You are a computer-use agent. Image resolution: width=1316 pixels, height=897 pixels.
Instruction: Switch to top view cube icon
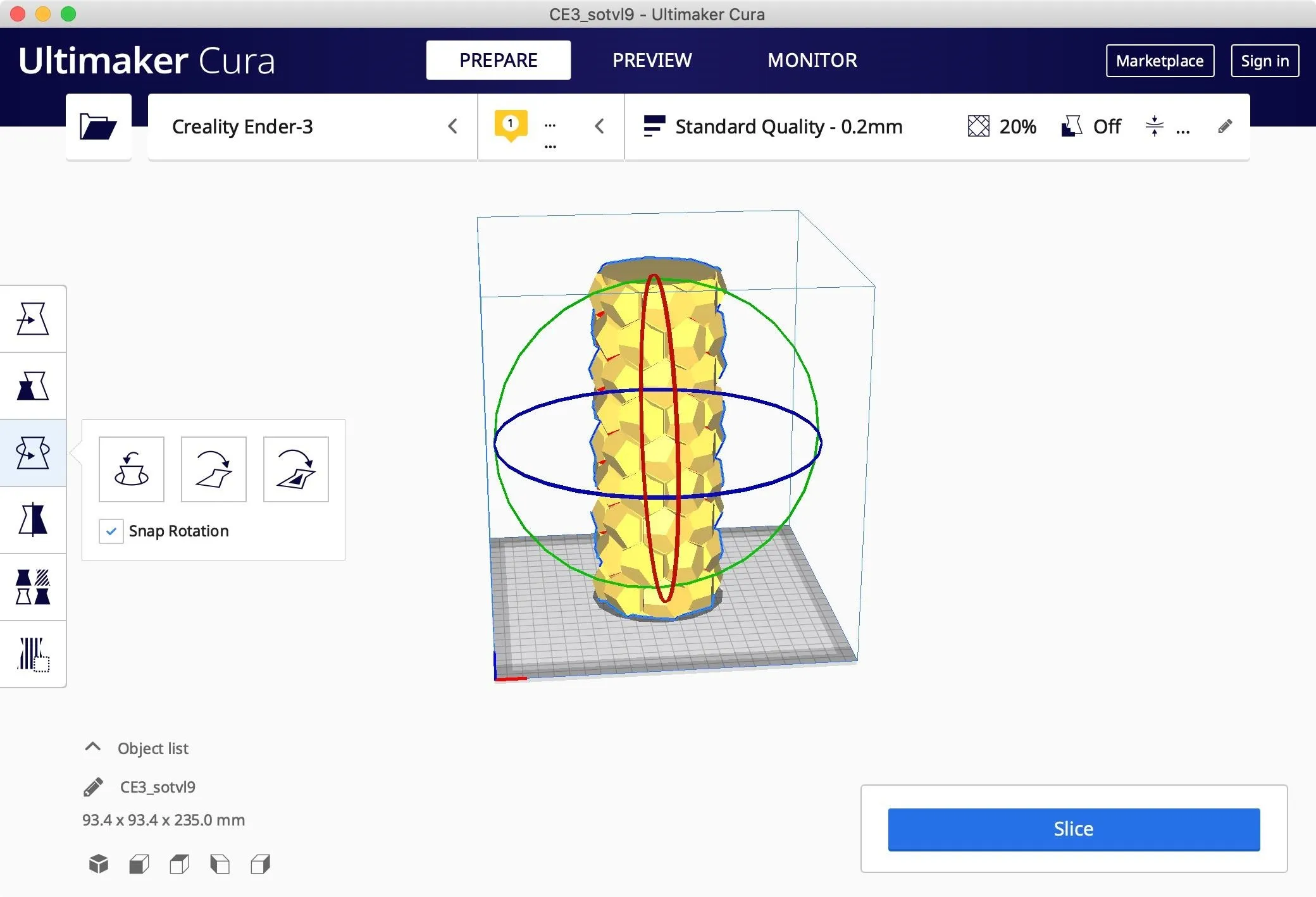[x=180, y=864]
